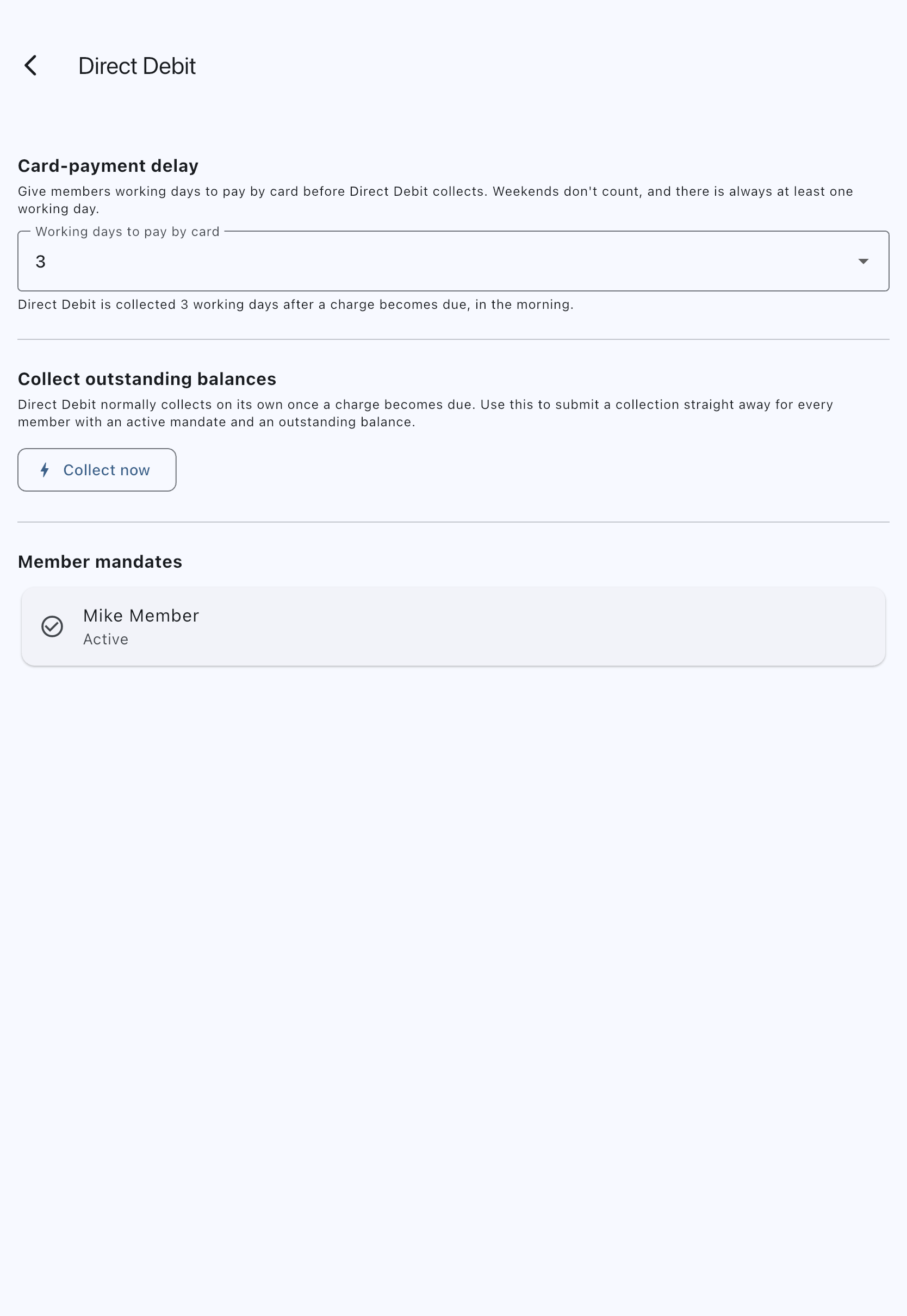This screenshot has width=907, height=1316.
Task: Select the value 3 in the dropdown
Action: (40, 262)
